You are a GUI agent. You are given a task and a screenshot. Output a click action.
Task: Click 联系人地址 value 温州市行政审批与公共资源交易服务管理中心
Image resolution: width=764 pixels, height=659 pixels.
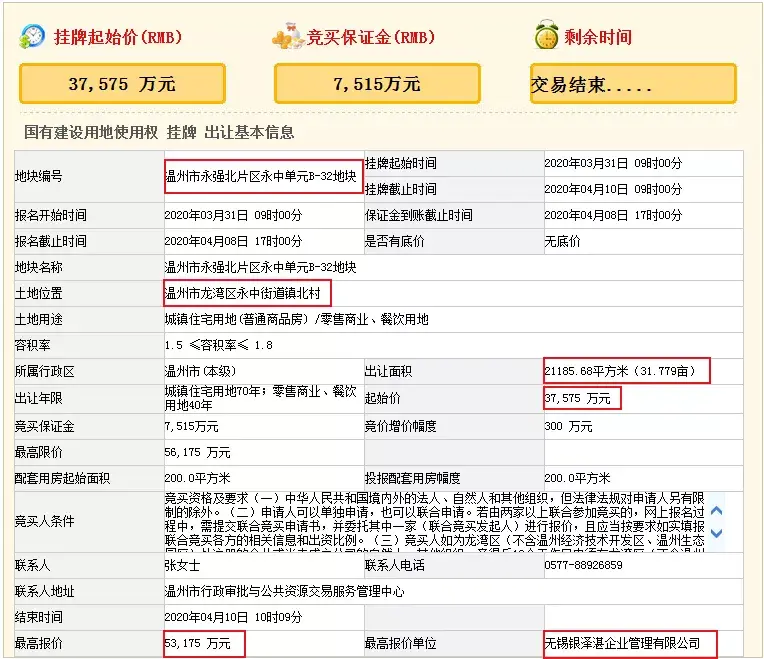[x=285, y=591]
